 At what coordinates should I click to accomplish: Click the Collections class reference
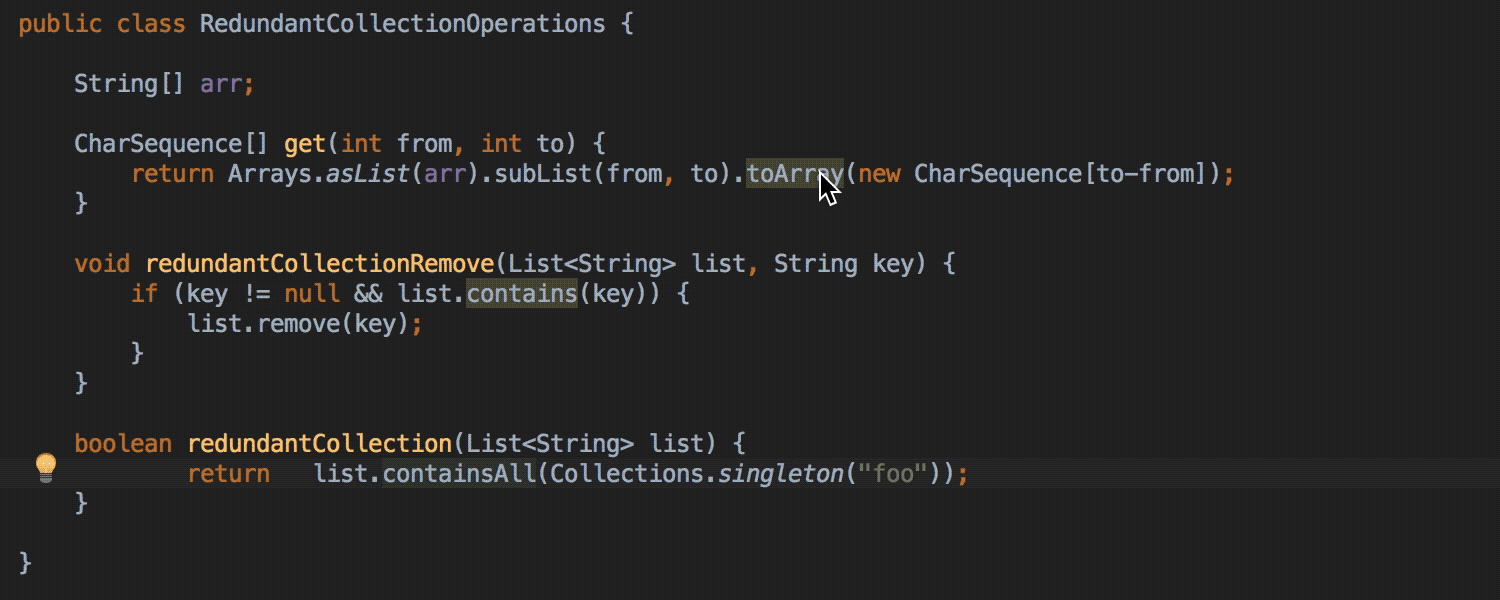(627, 474)
